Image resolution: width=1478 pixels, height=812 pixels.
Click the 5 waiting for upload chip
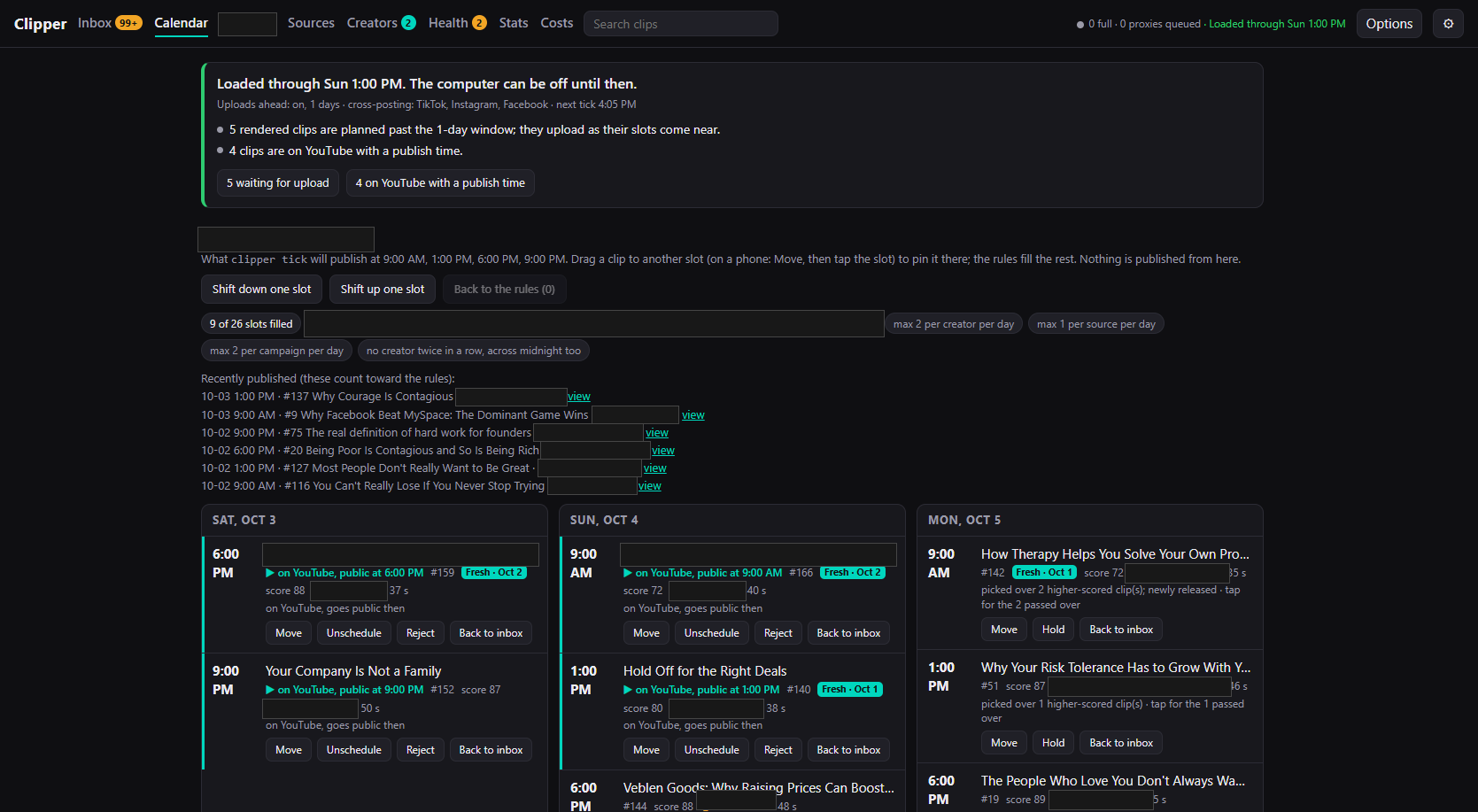277,182
